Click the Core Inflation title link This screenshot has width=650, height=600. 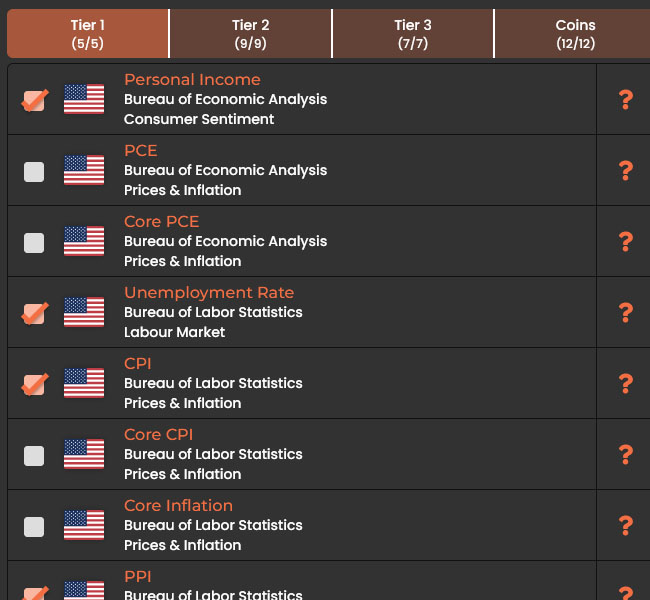click(x=178, y=506)
